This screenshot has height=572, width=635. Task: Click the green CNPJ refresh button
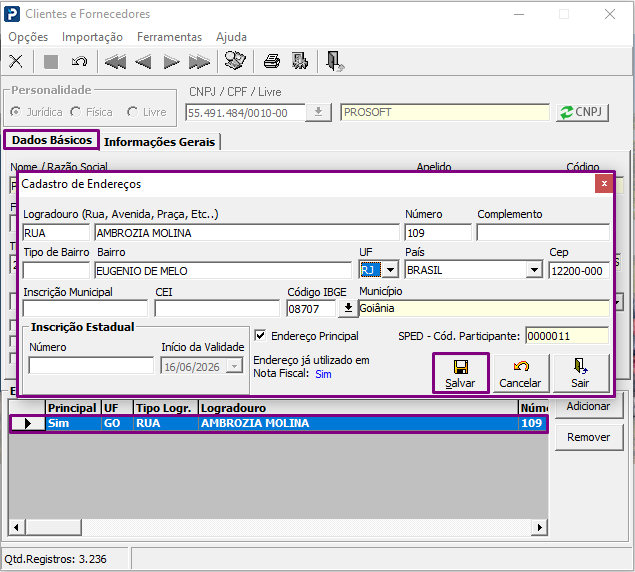coord(582,112)
